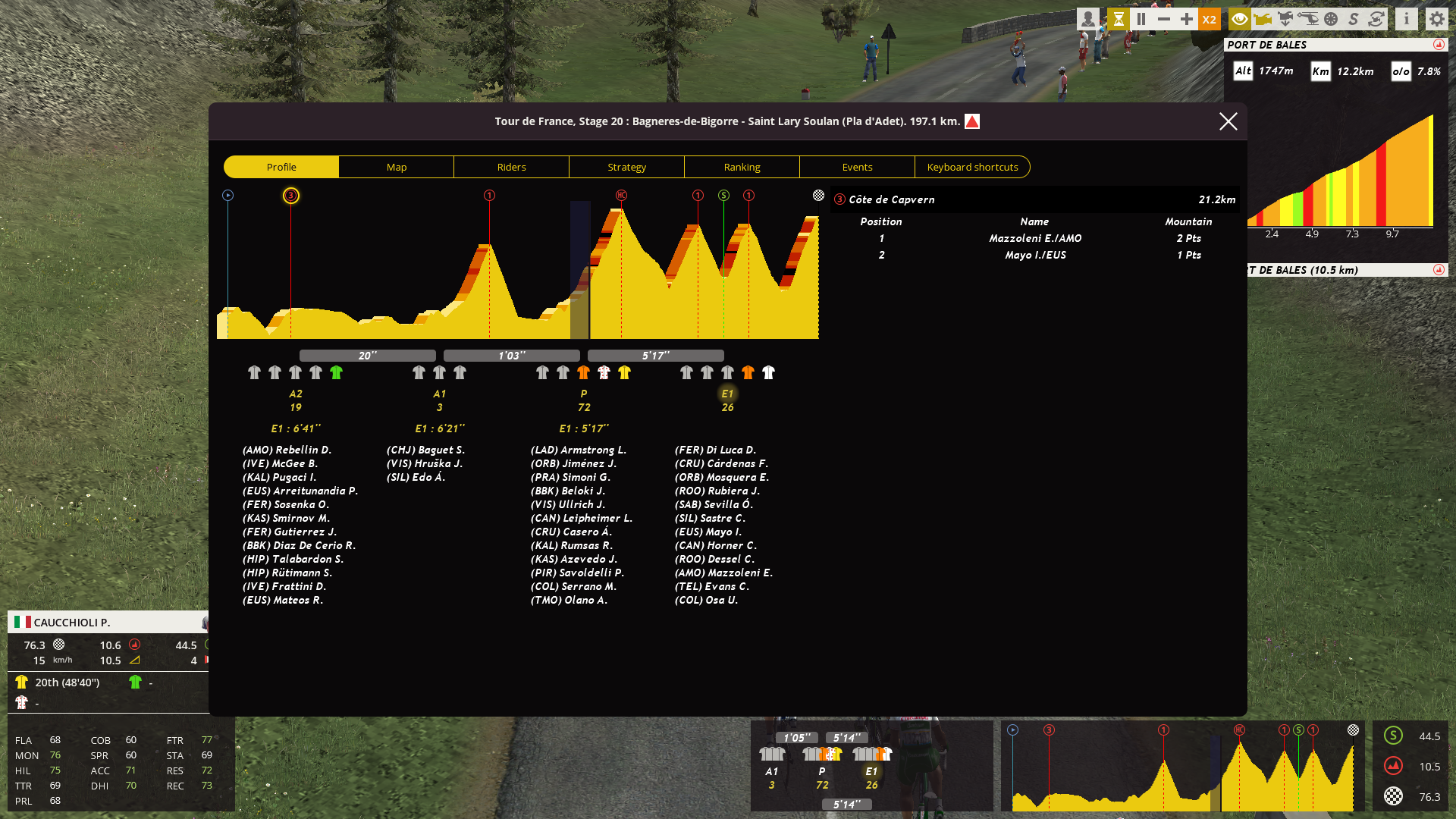The height and width of the screenshot is (819, 1456).
Task: Pause the race simulation
Action: pyautogui.click(x=1141, y=20)
